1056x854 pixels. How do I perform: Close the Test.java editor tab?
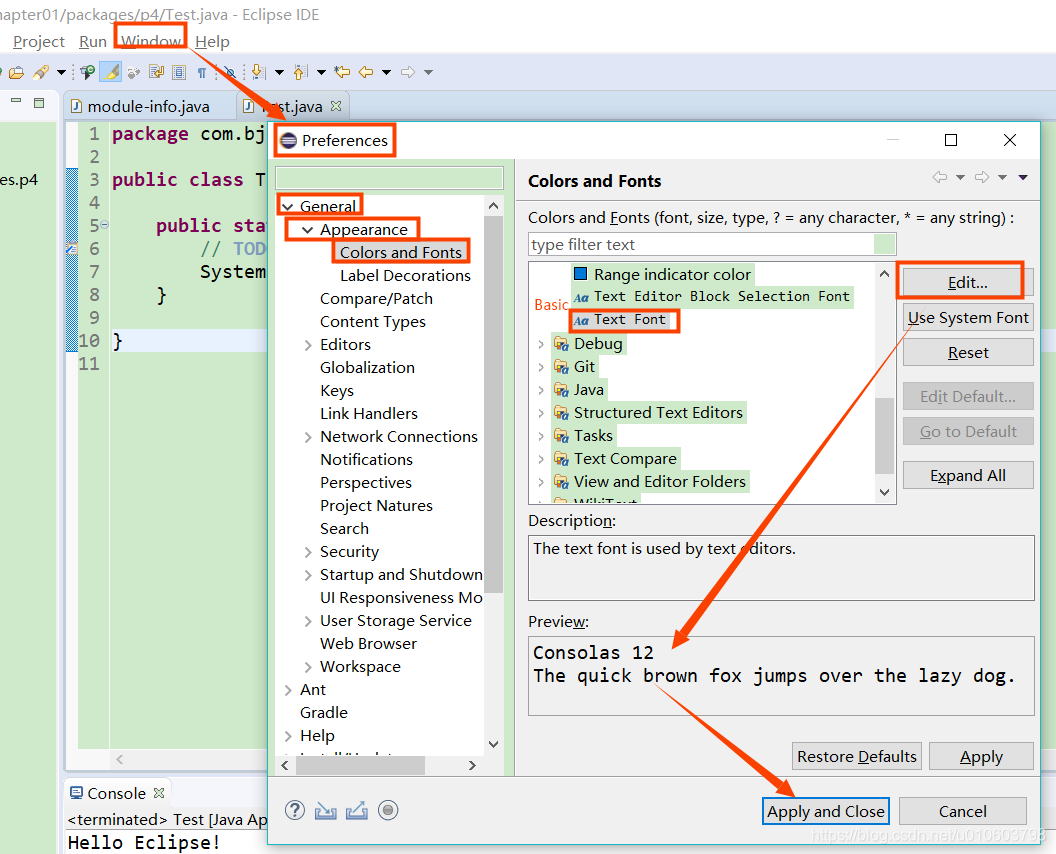[x=336, y=106]
